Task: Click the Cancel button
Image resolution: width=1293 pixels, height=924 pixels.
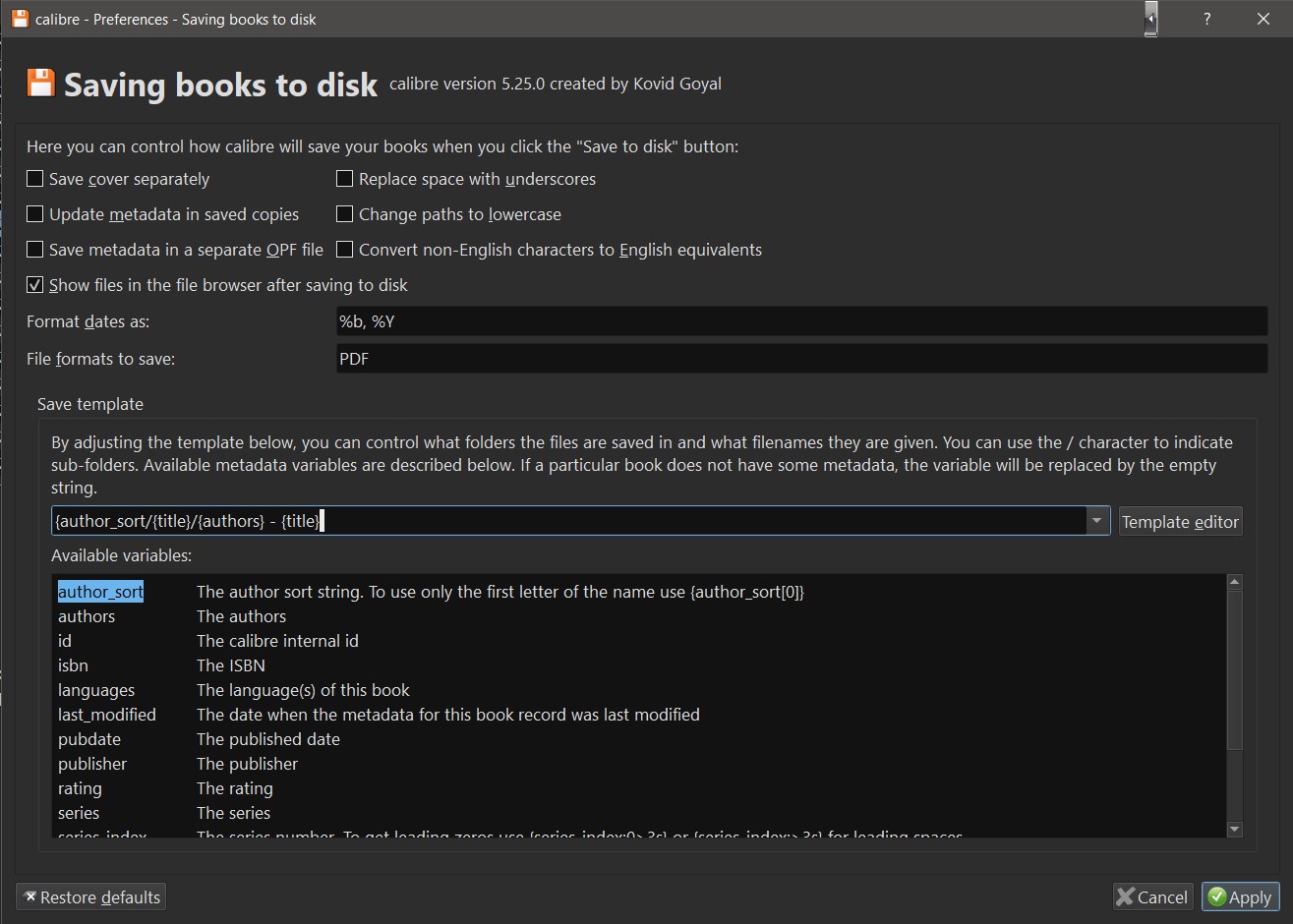Action: coord(1152,896)
